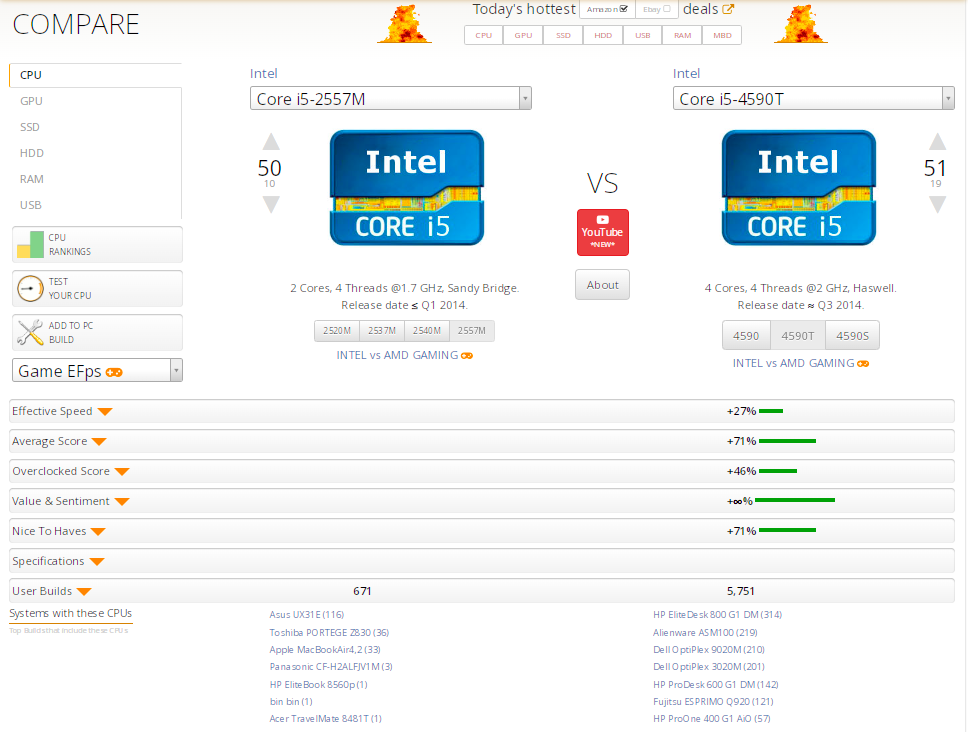968x732 pixels.
Task: Select the 2540M variant button
Action: 427,331
